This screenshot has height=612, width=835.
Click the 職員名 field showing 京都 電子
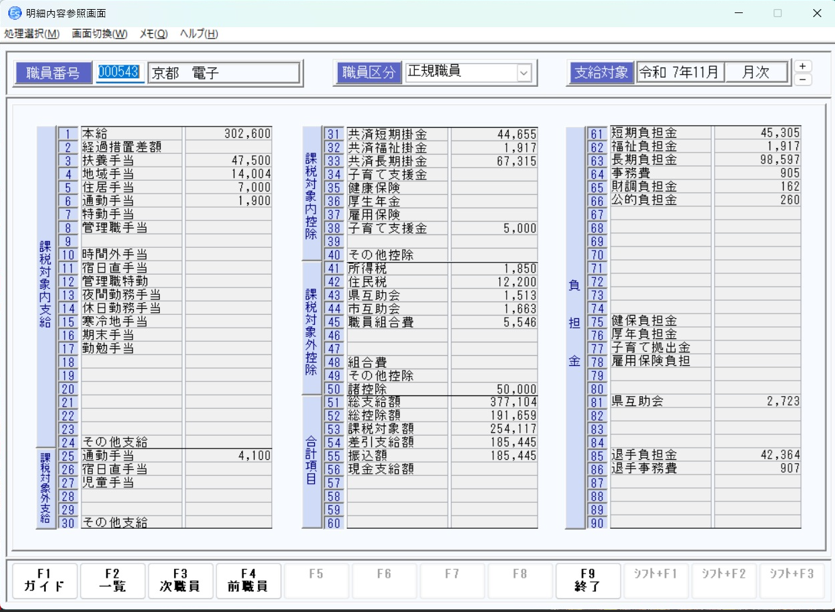coord(223,73)
